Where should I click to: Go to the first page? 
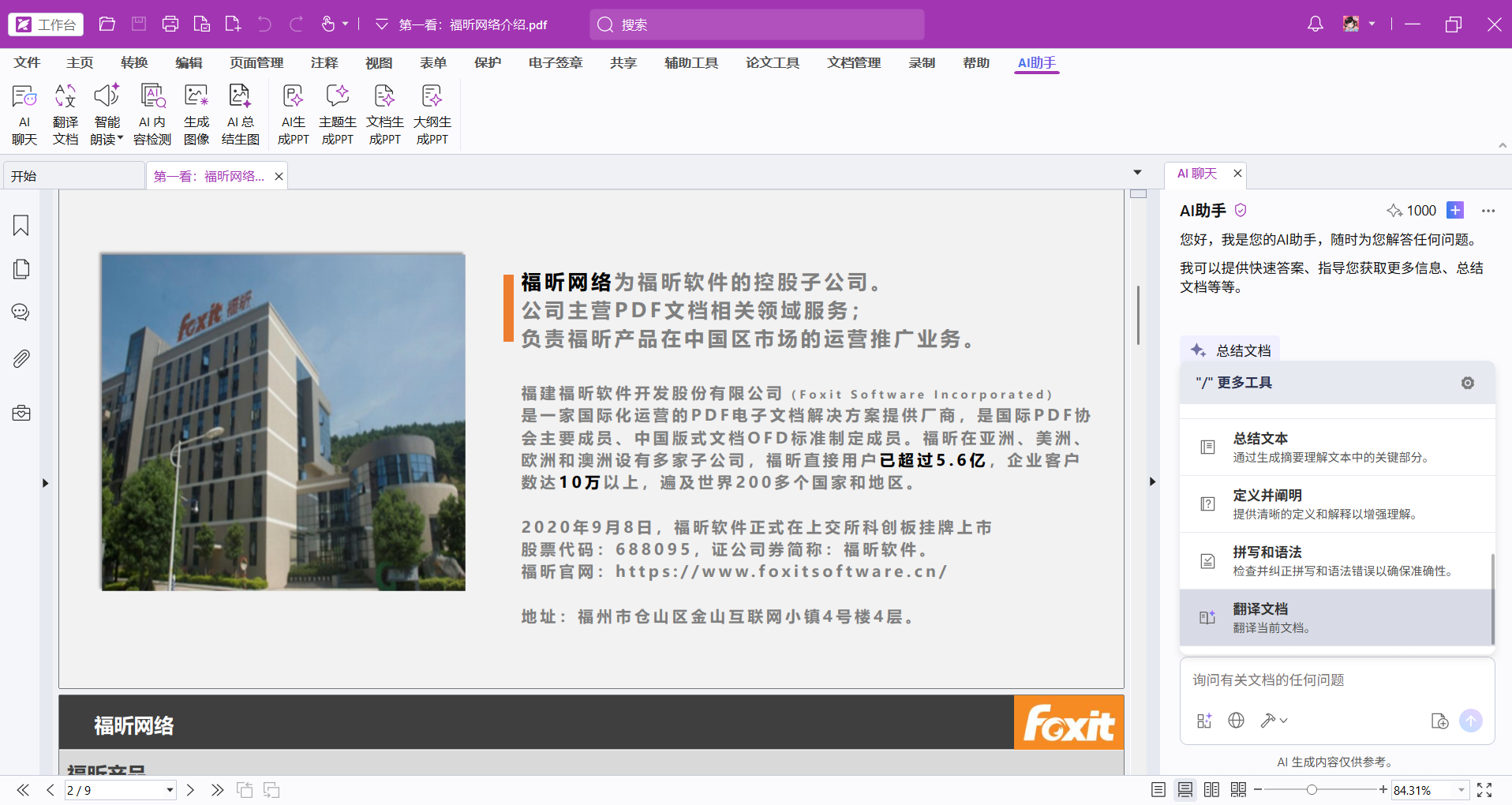23,790
